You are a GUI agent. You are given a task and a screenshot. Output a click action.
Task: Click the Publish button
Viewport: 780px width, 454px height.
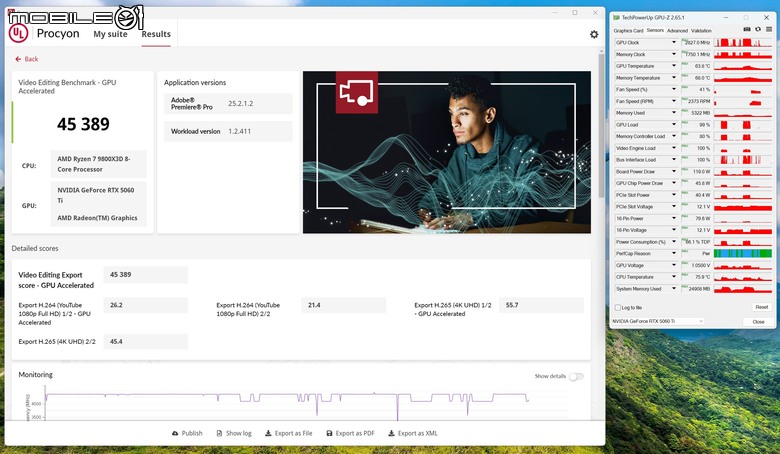[x=187, y=433]
